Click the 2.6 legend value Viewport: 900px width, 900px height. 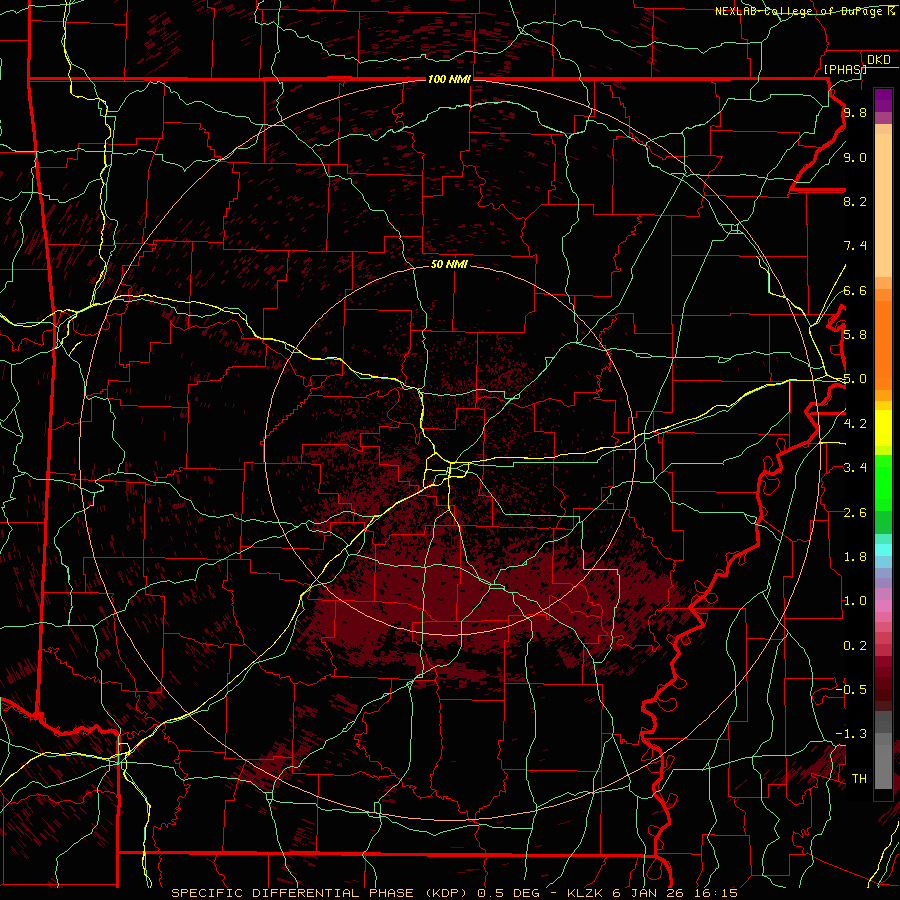click(855, 512)
